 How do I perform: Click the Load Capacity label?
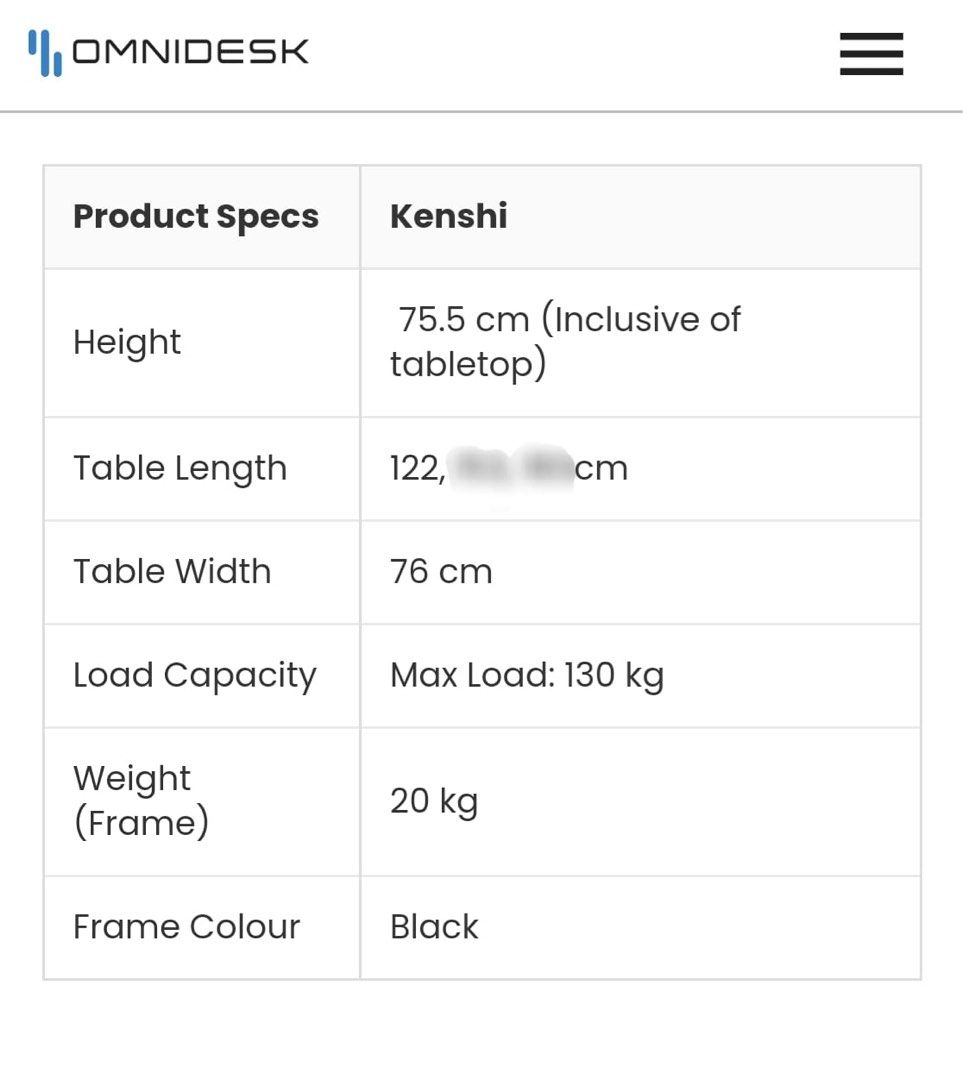point(194,675)
